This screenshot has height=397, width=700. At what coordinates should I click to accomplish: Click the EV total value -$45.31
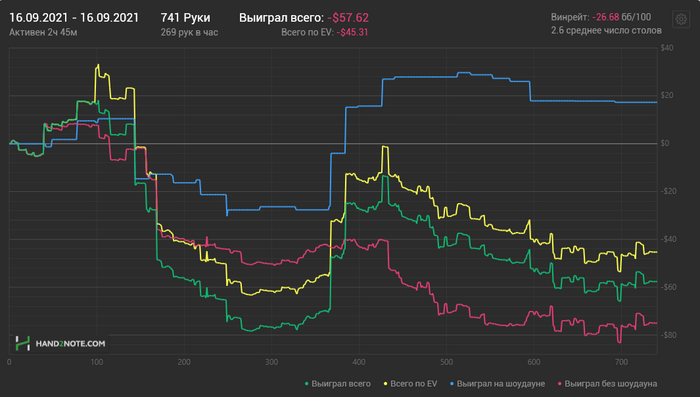click(x=352, y=32)
